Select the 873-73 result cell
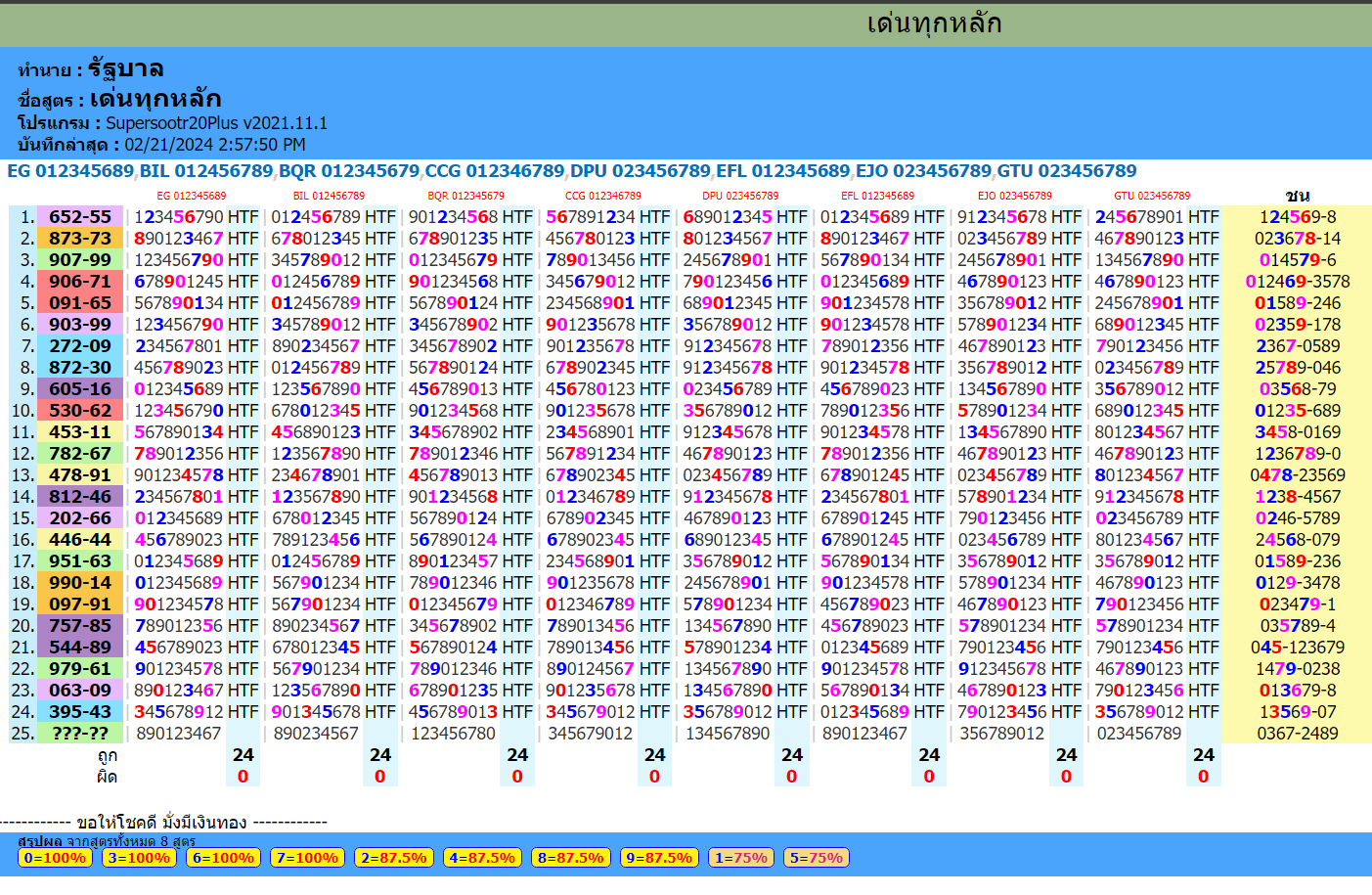 (x=80, y=239)
